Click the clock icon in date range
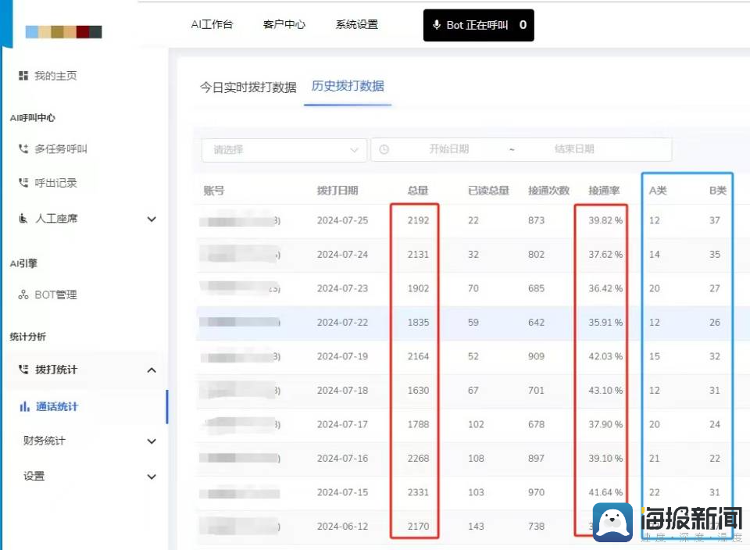750x550 pixels. 384,150
